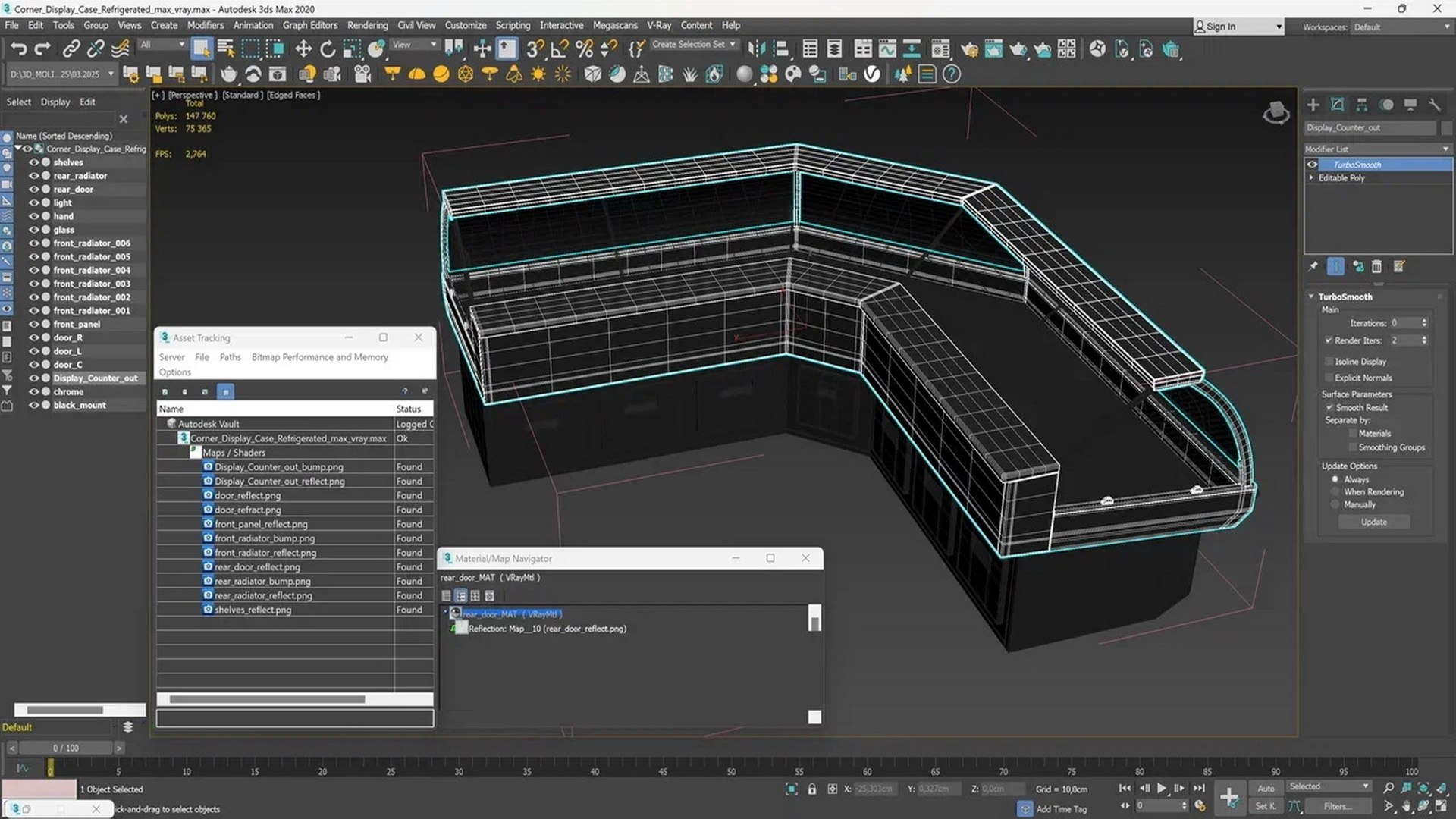
Task: Click the Auto key button
Action: (1266, 788)
